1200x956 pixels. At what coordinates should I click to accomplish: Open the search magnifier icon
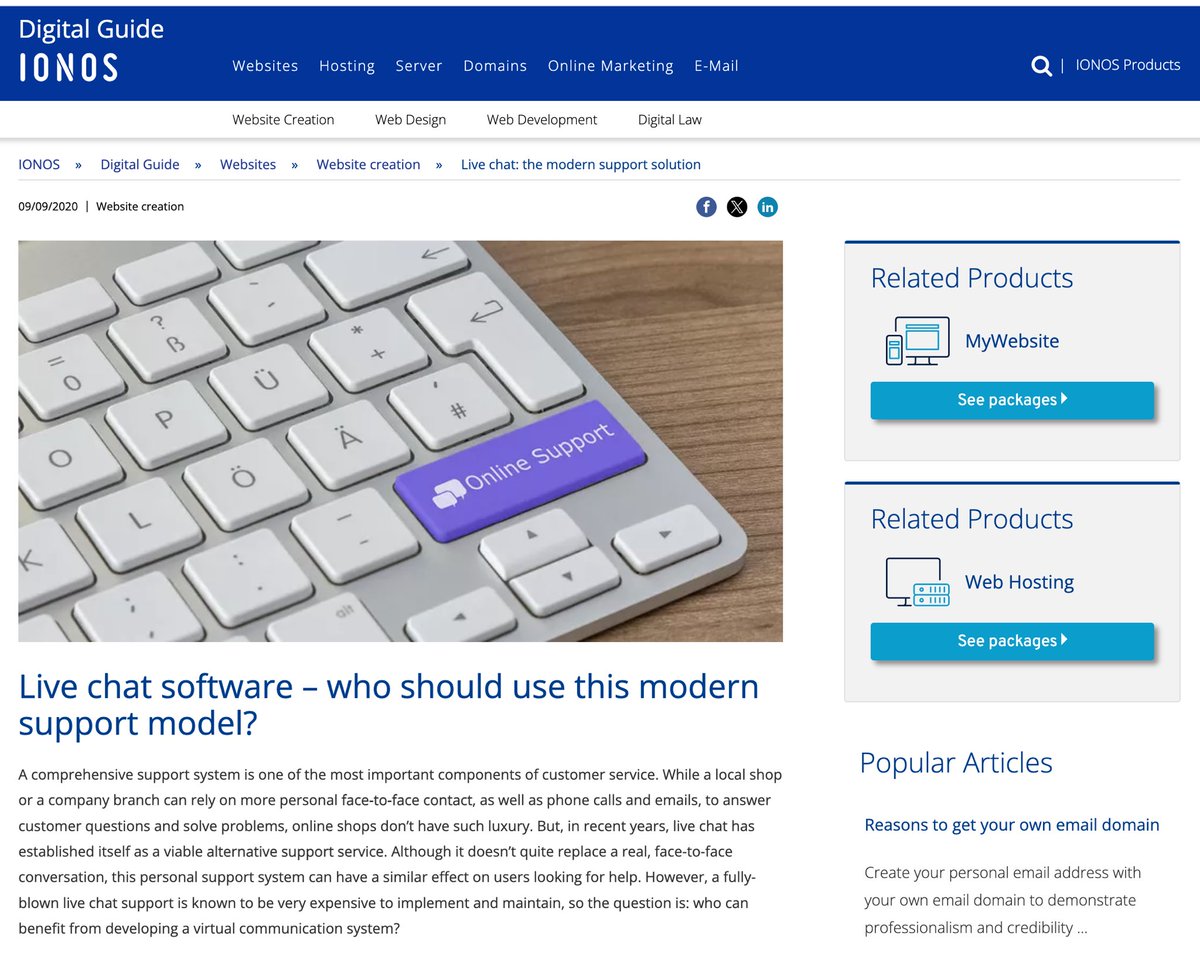[1041, 66]
